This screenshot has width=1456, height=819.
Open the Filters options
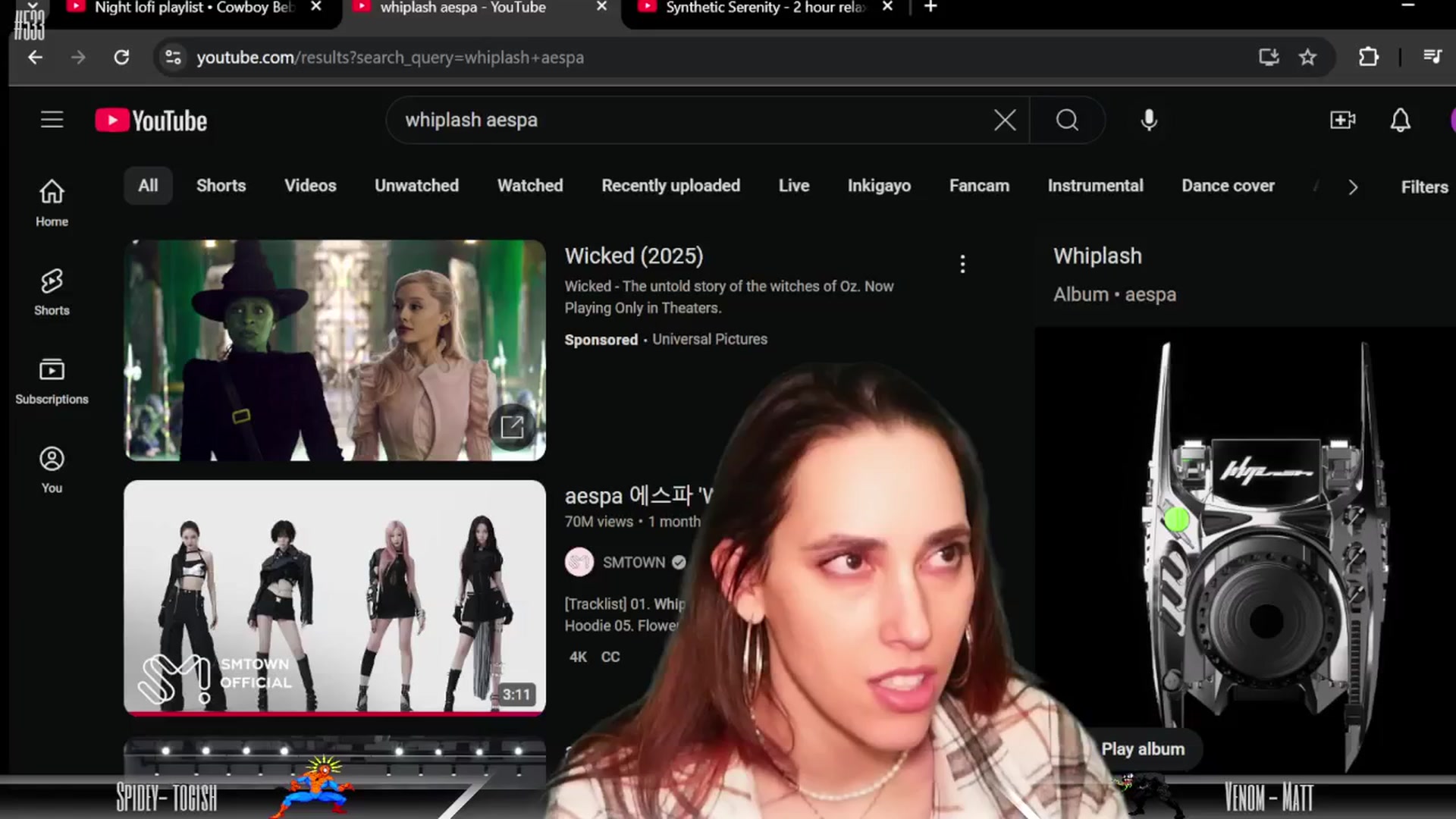[1424, 187]
